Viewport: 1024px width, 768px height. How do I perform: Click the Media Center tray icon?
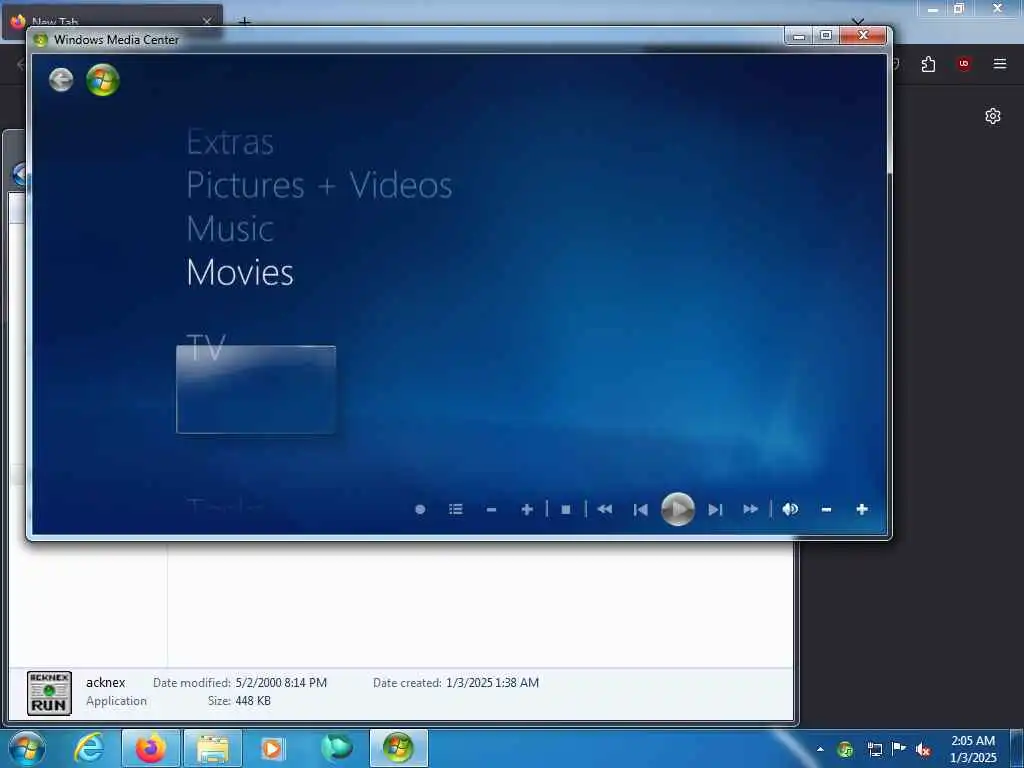[846, 749]
